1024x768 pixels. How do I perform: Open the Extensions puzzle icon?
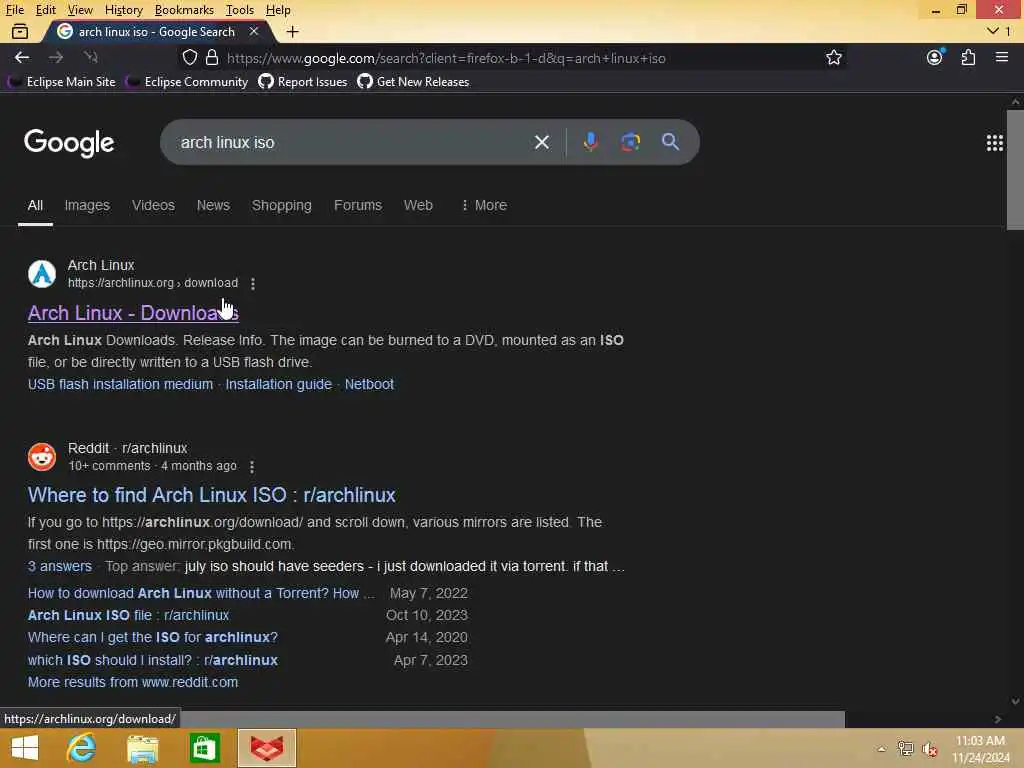click(968, 57)
